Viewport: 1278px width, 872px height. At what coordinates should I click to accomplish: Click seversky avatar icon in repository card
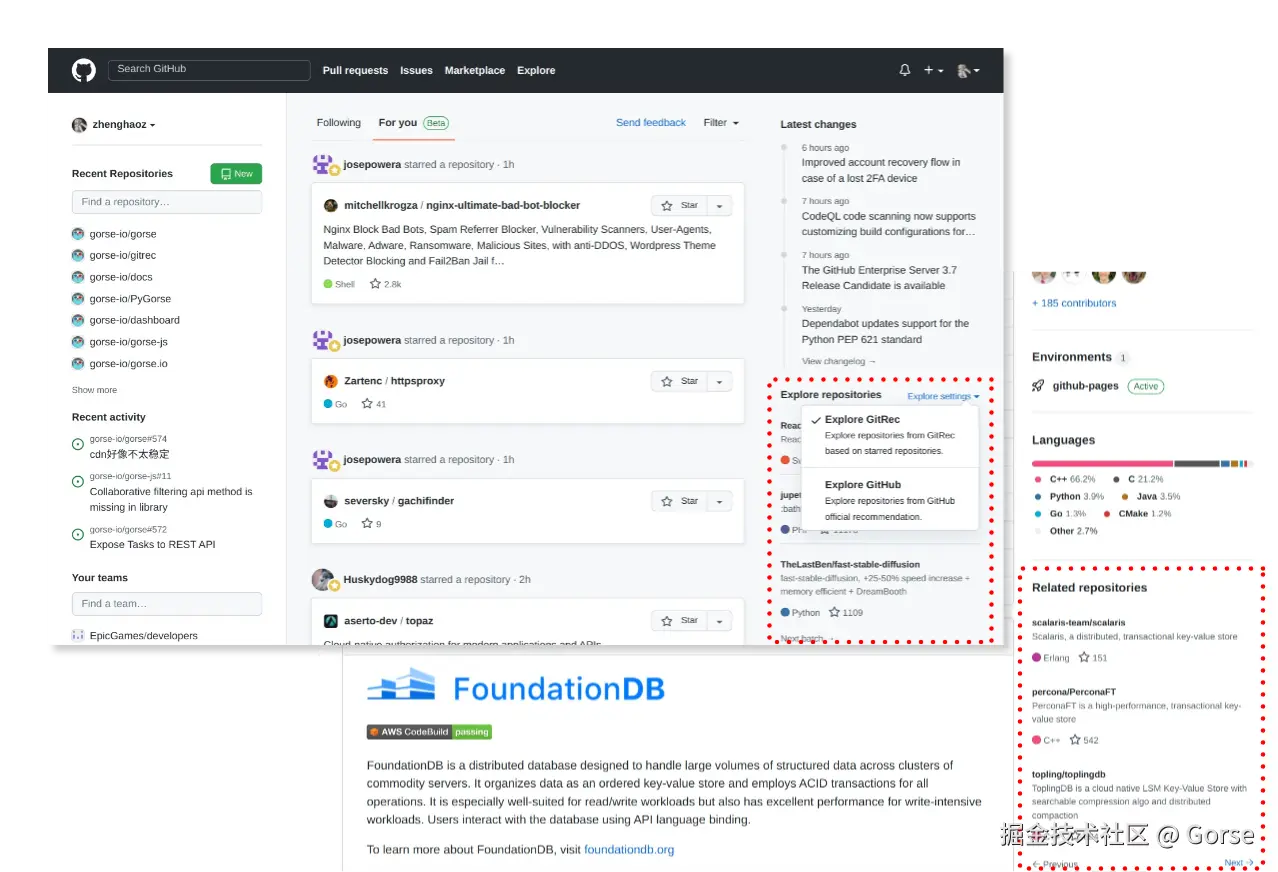click(331, 501)
